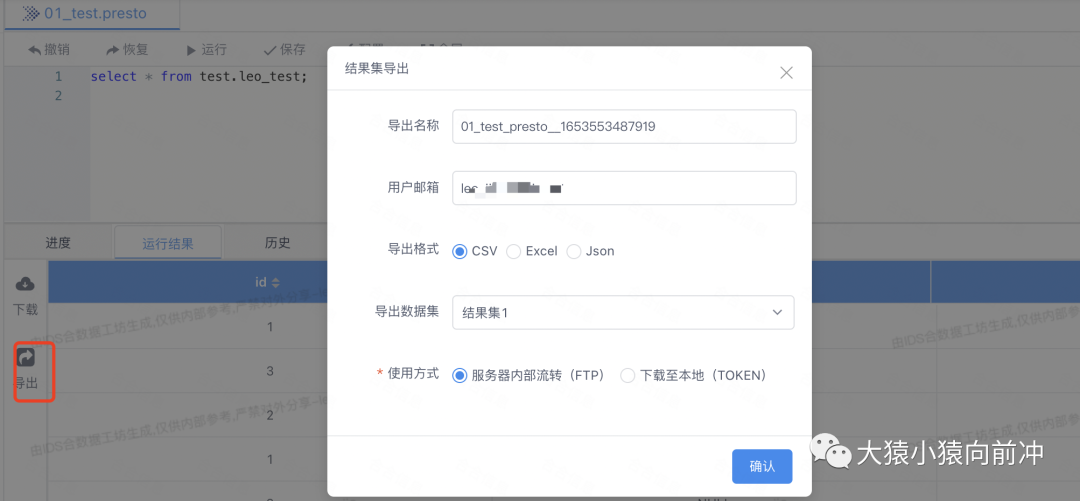Focus the 用户邮箱 email field
This screenshot has height=501, width=1080.
pyautogui.click(x=624, y=188)
